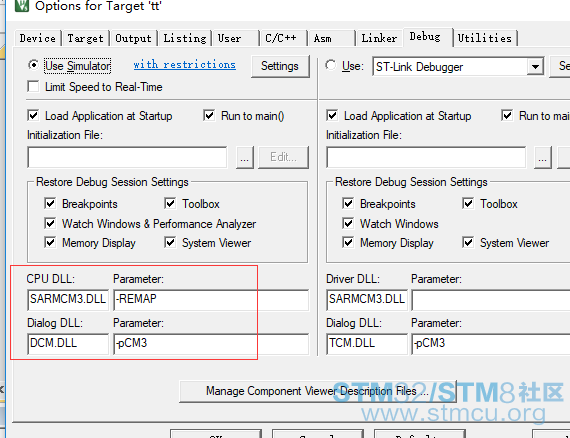Click simulator Initialization File input field
570x438 pixels.
pyautogui.click(x=127, y=157)
